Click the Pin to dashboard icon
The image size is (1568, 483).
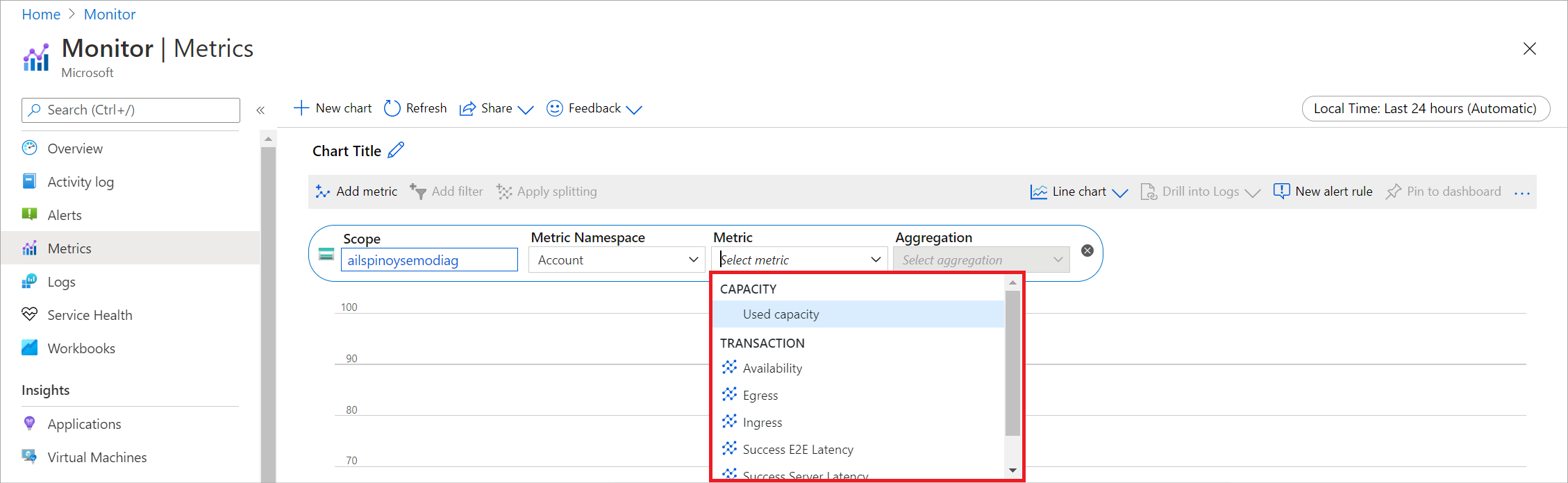[1393, 192]
